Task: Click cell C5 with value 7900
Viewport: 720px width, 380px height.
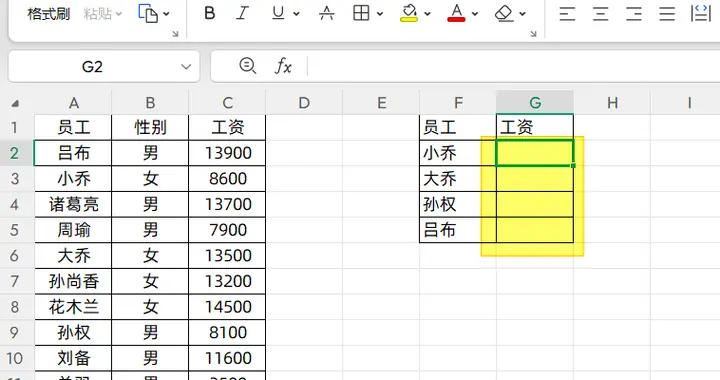Action: tap(227, 230)
